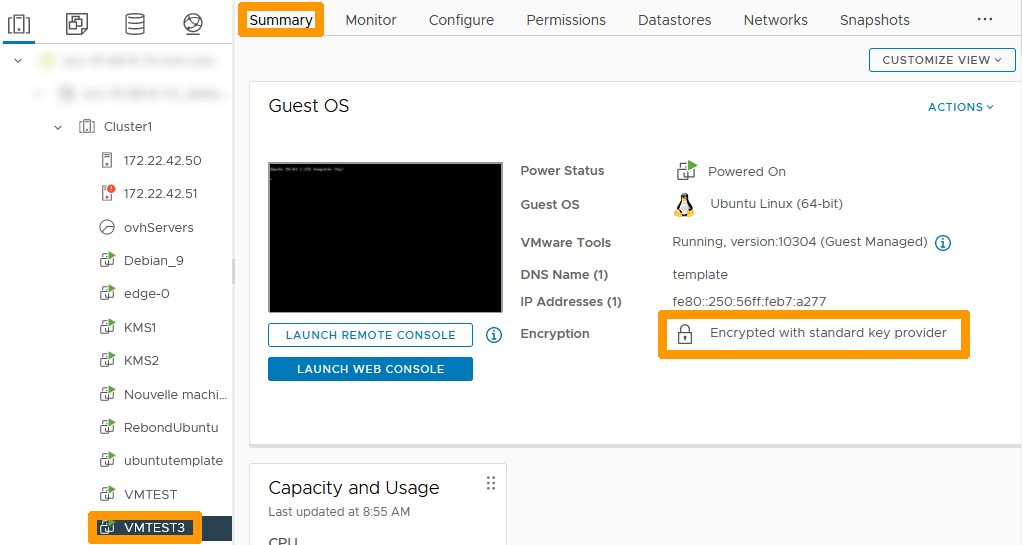Switch to the Snapshots tab
The image size is (1022, 545).
tap(875, 20)
